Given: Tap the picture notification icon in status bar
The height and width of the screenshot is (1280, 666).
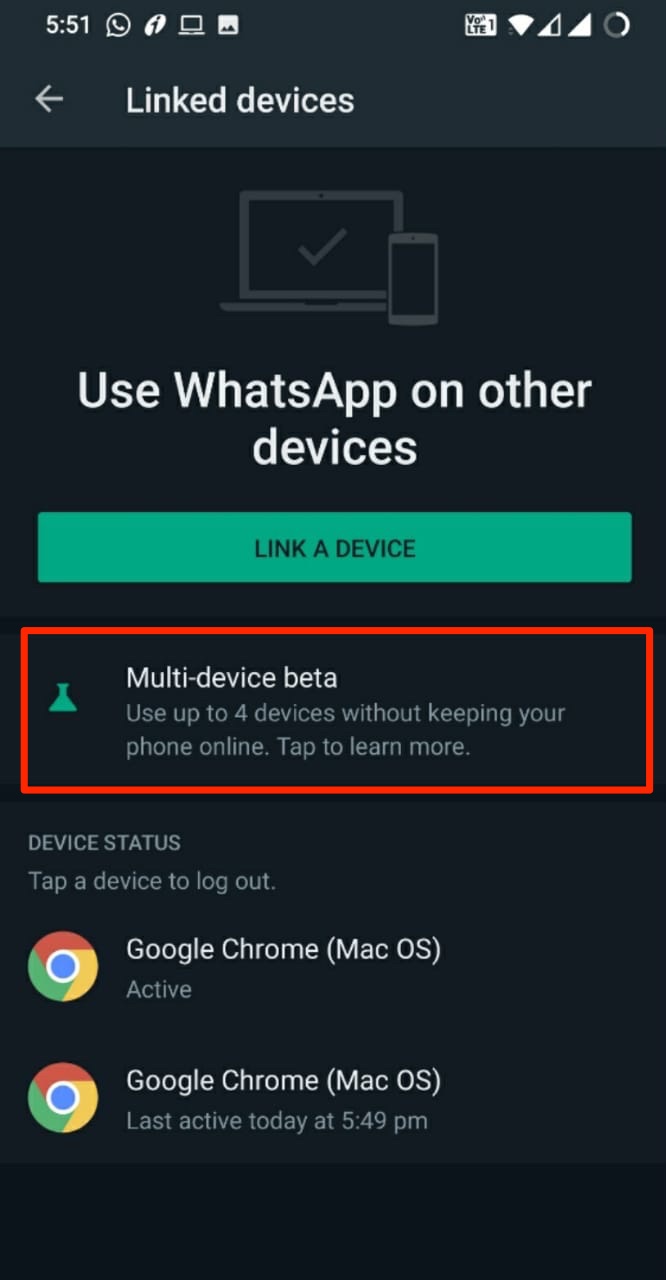Looking at the screenshot, I should (x=227, y=26).
